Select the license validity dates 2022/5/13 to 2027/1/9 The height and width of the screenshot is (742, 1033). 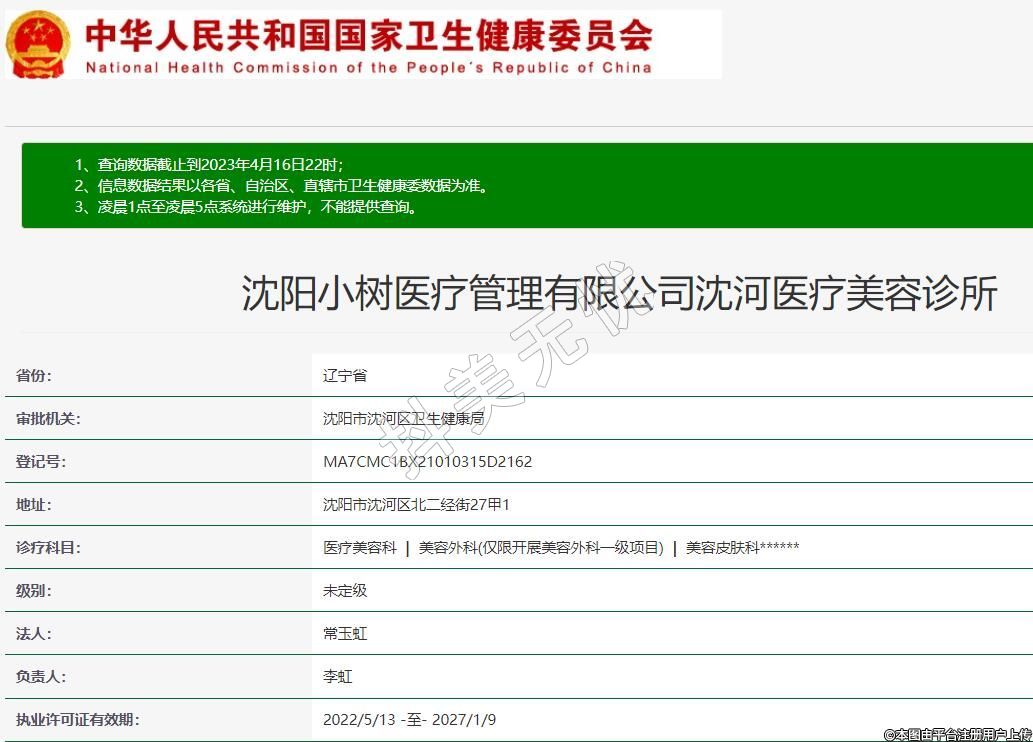(409, 720)
